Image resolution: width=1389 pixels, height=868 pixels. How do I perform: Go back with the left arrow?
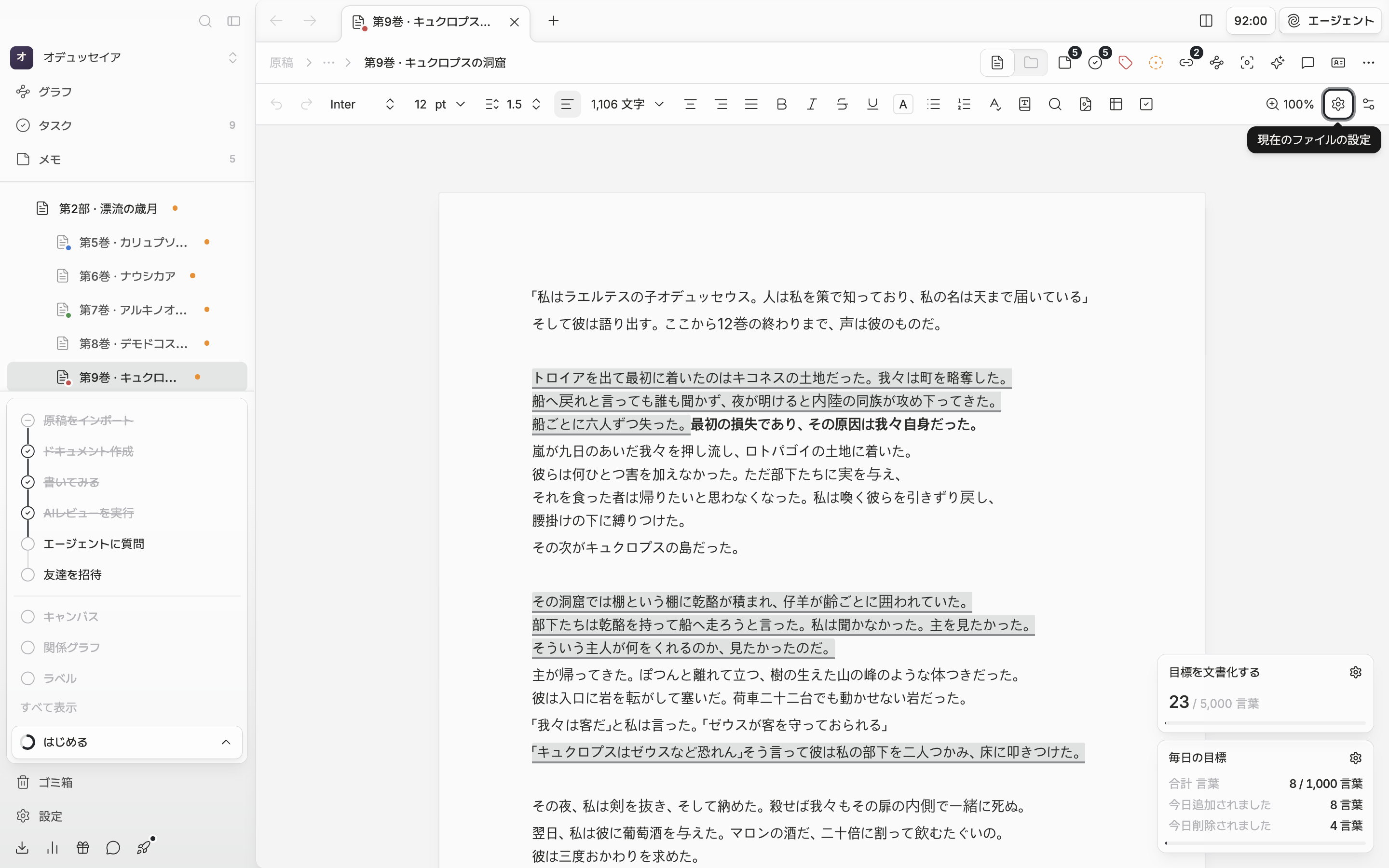pos(276,21)
